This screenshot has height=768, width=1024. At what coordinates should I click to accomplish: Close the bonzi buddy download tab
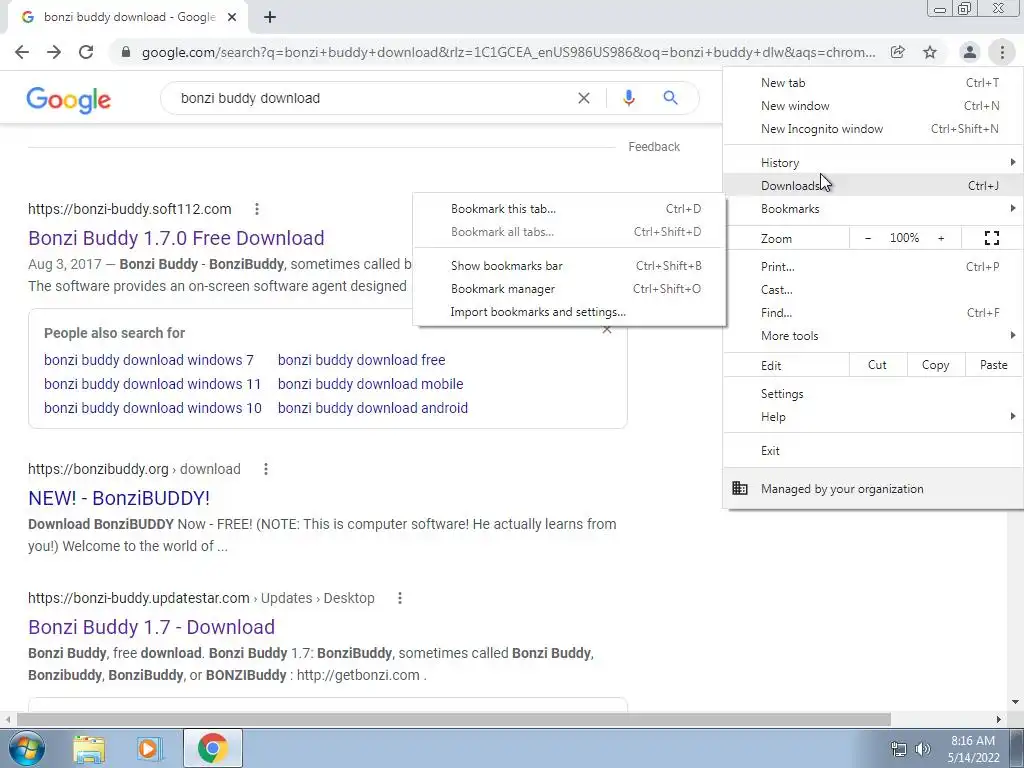(x=232, y=17)
